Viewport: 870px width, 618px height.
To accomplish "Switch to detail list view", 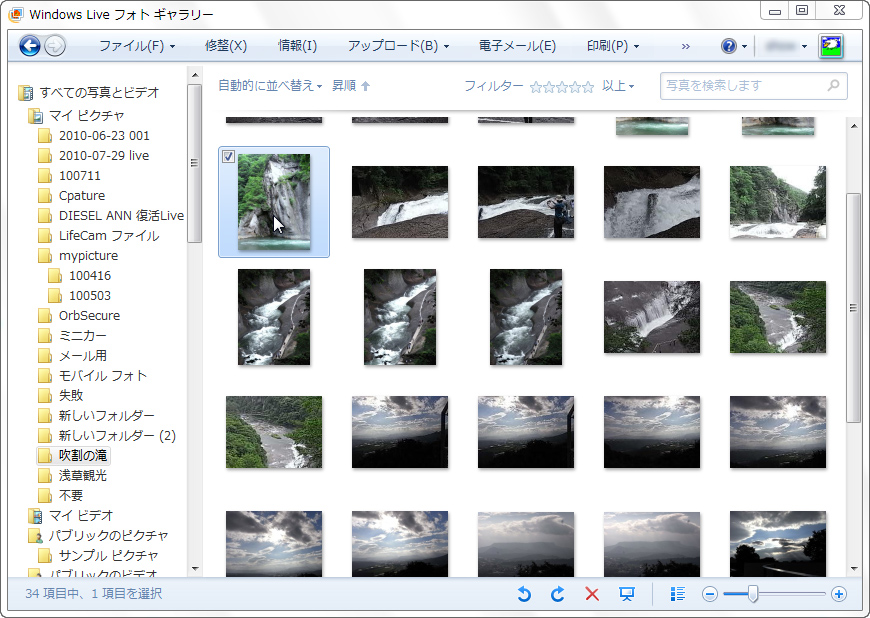I will click(677, 594).
